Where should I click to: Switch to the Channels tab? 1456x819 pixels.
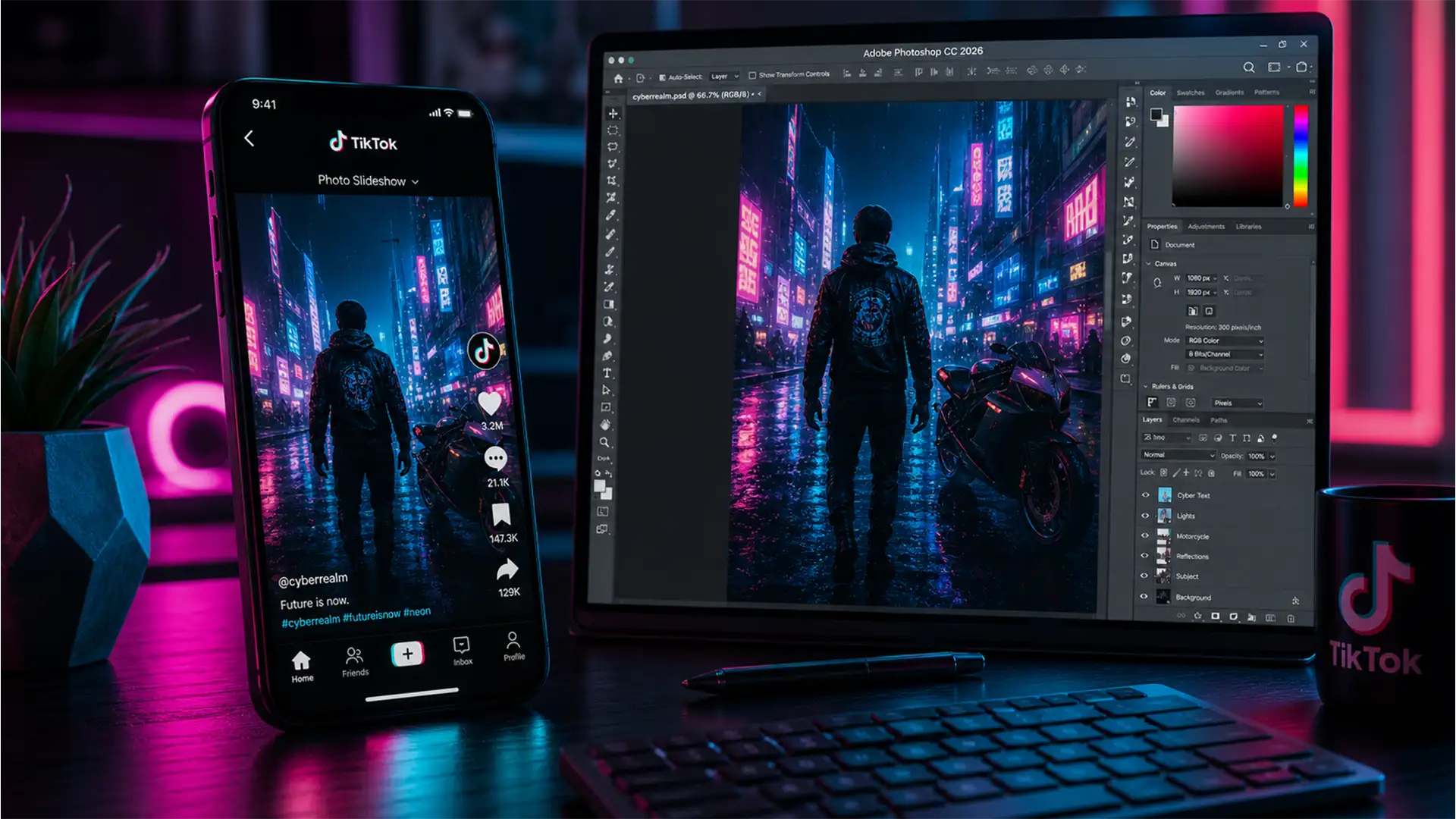click(x=1186, y=420)
